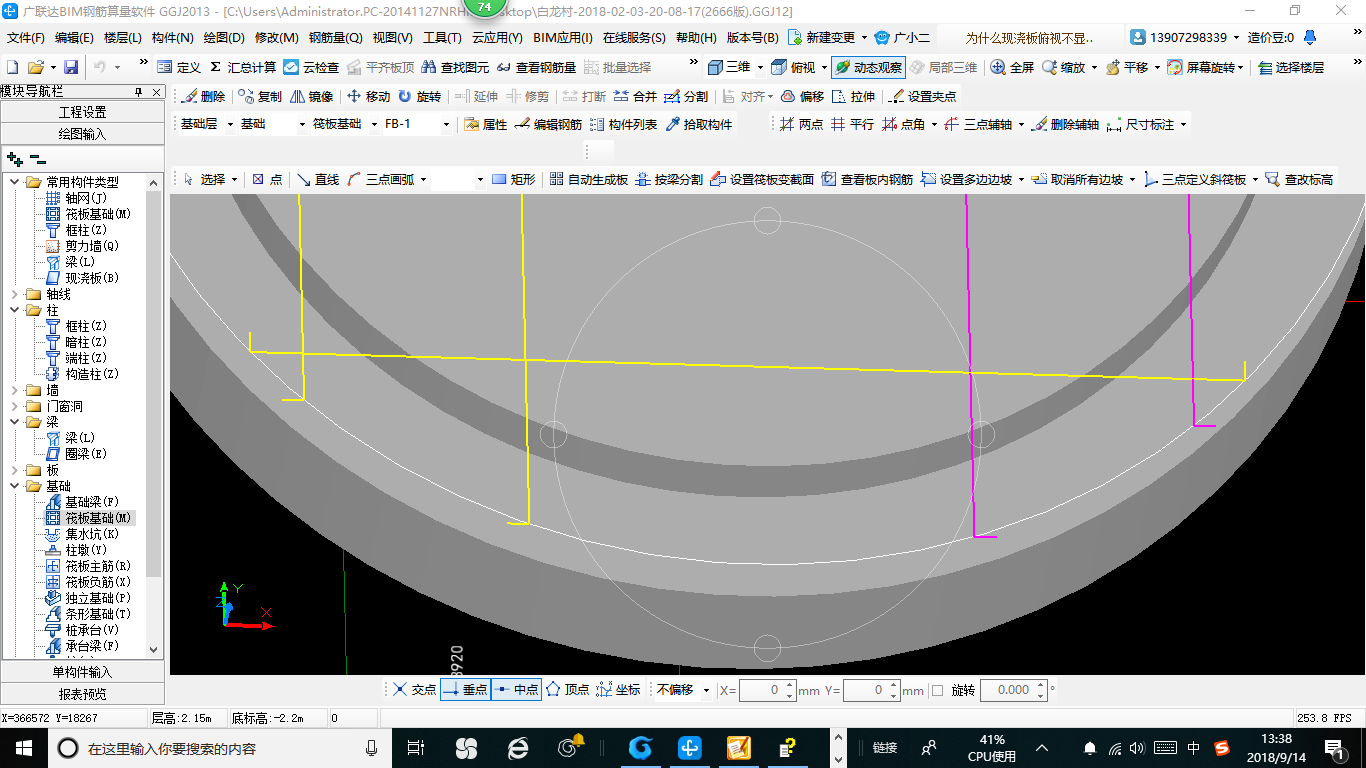1366x768 pixels.
Task: Toggle 坐标 coordinate snap
Action: 618,690
